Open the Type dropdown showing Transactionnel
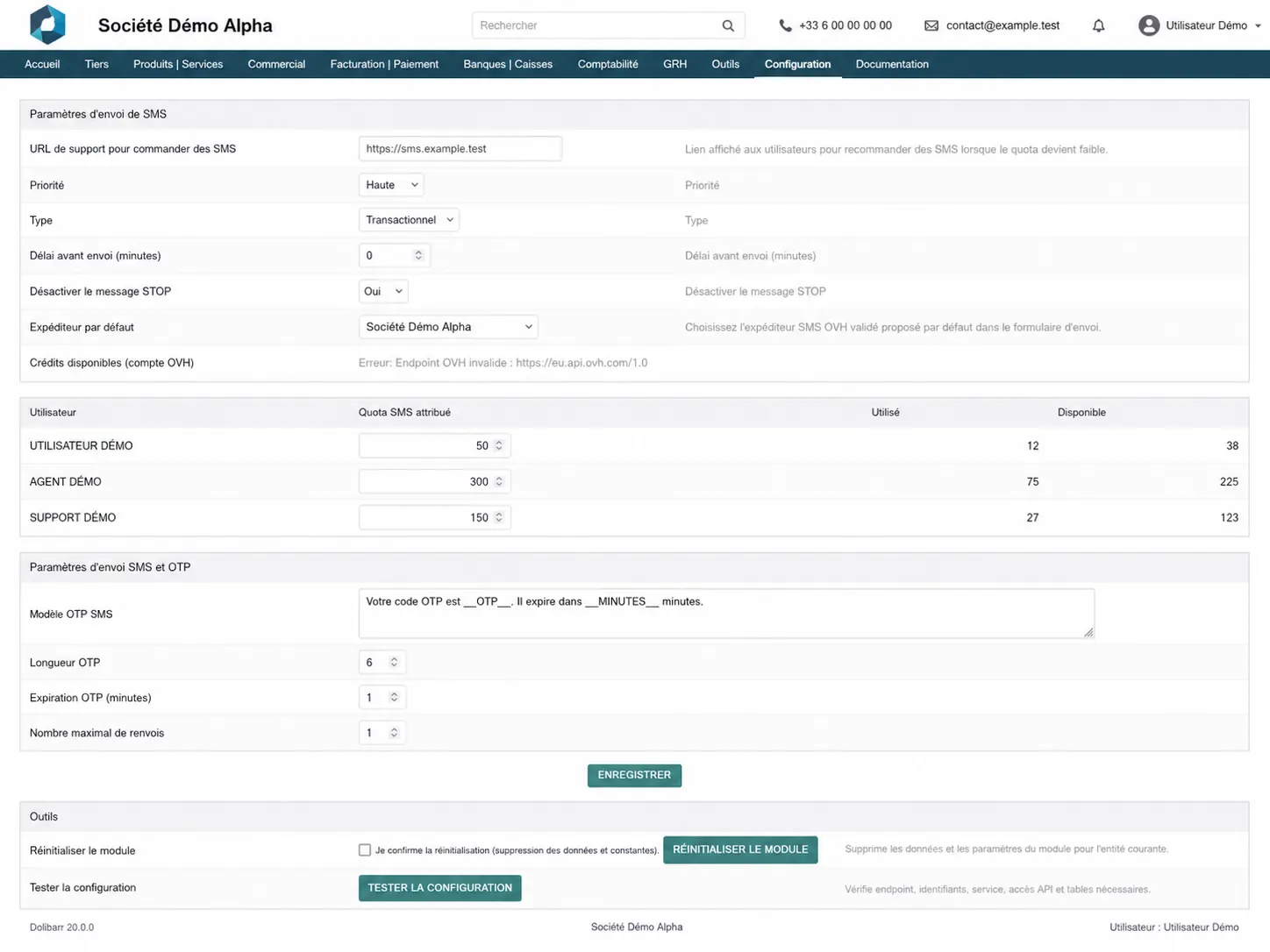Viewport: 1270px width, 952px height. [409, 220]
